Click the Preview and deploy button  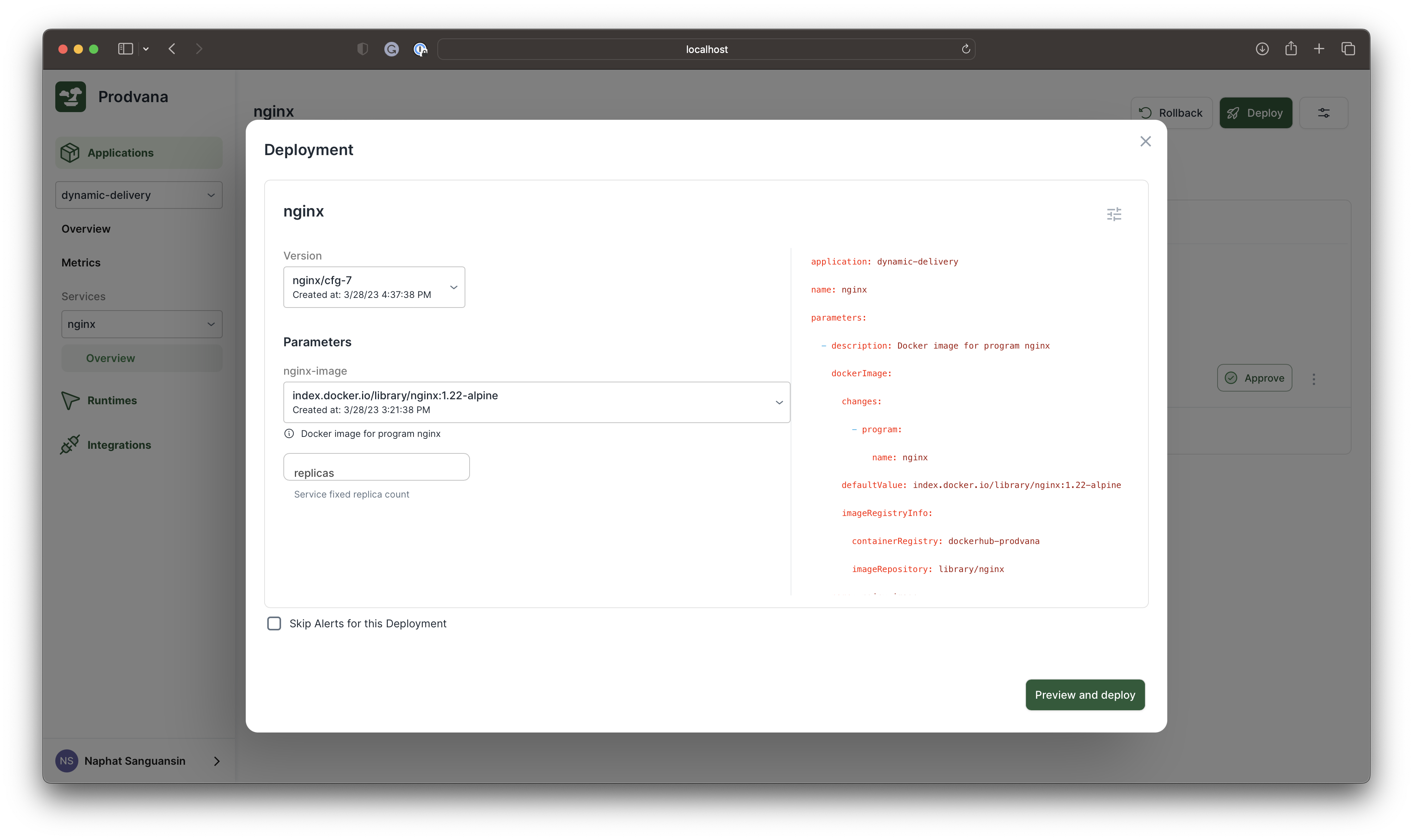pyautogui.click(x=1085, y=694)
